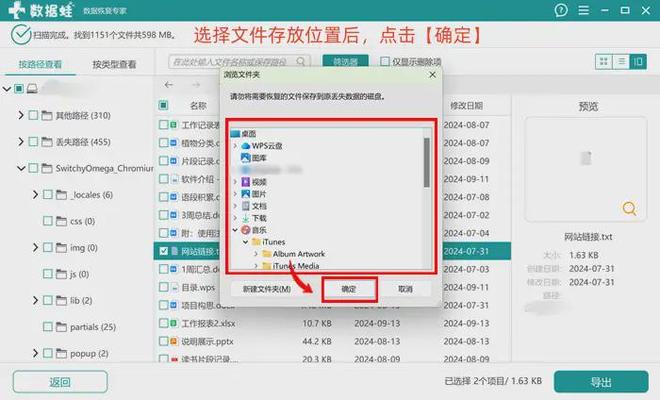660x400 pixels.
Task: Click the 桌面 desktop icon in dialog
Action: click(x=235, y=133)
